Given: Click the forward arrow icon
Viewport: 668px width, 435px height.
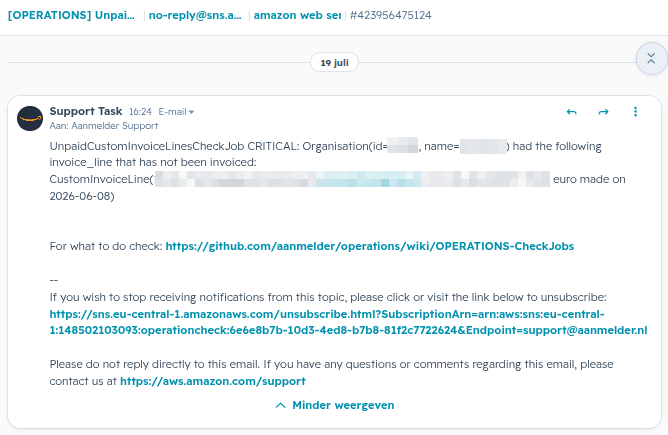Looking at the screenshot, I should click(x=603, y=112).
